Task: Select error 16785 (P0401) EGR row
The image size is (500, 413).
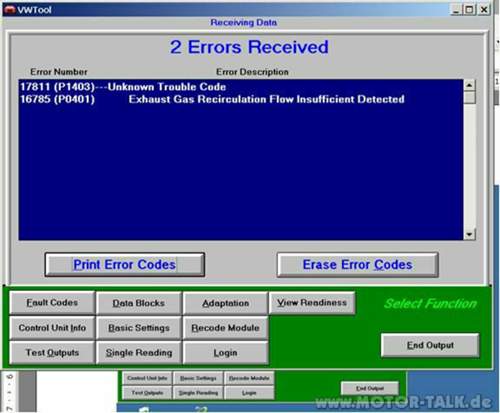Action: click(241, 99)
